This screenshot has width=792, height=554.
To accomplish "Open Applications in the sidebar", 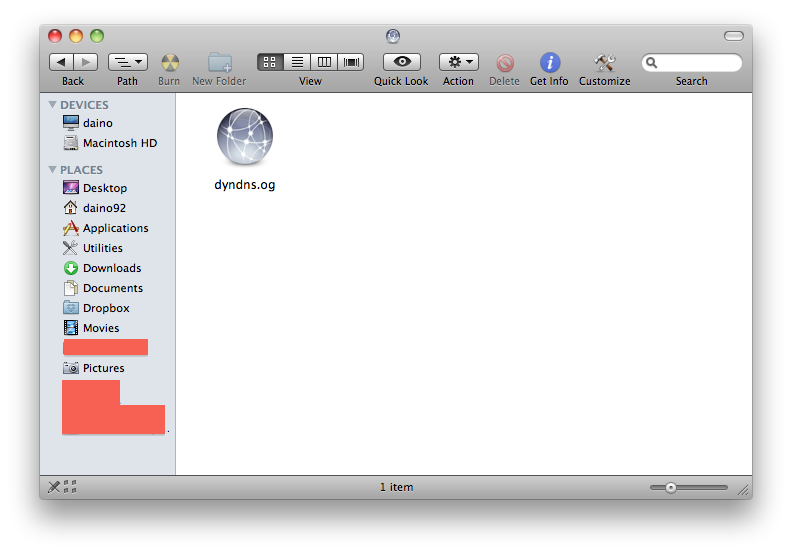I will (x=108, y=228).
